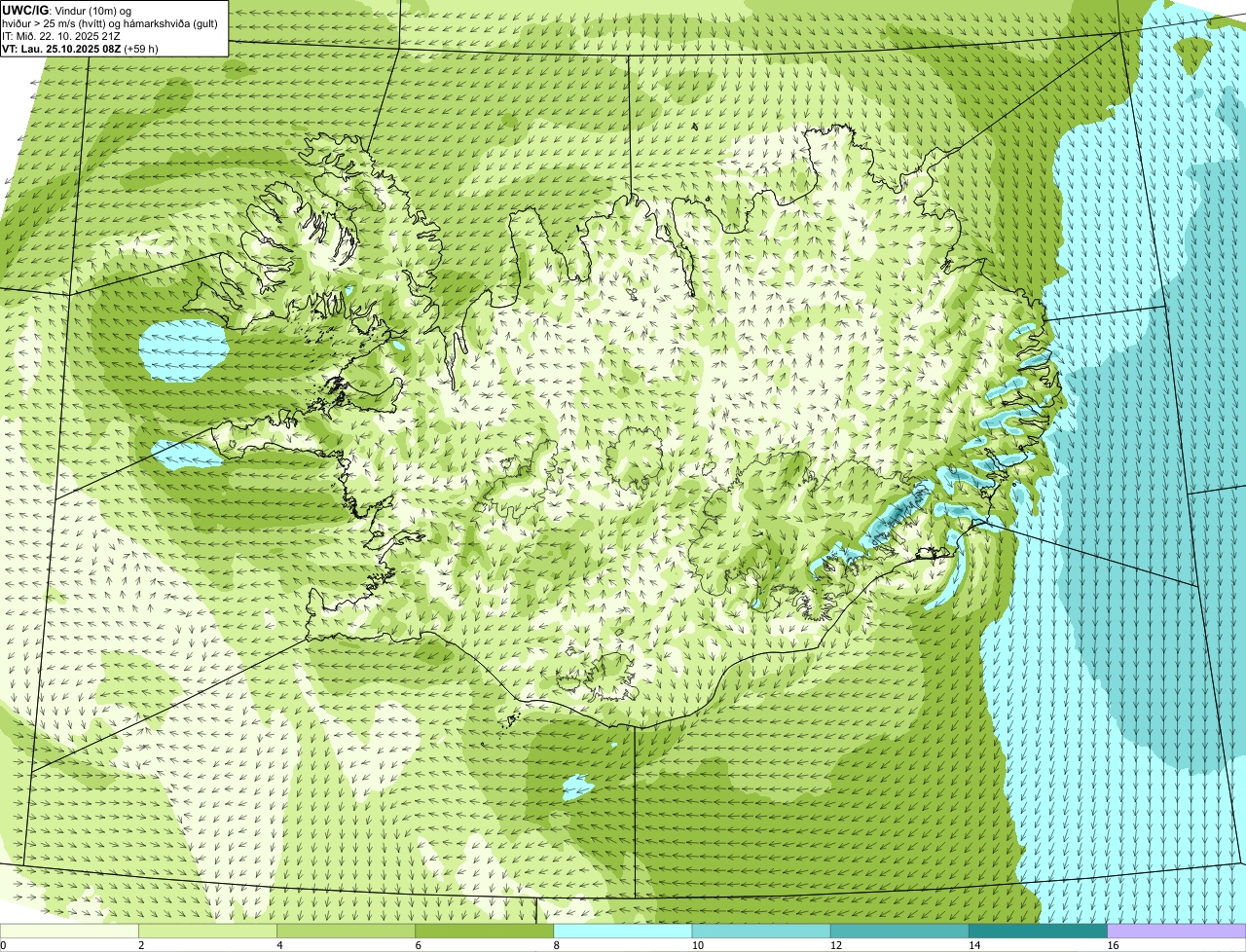This screenshot has width=1246, height=952.
Task: Click the larger cyan wind patch off the west coast
Action: [183, 351]
